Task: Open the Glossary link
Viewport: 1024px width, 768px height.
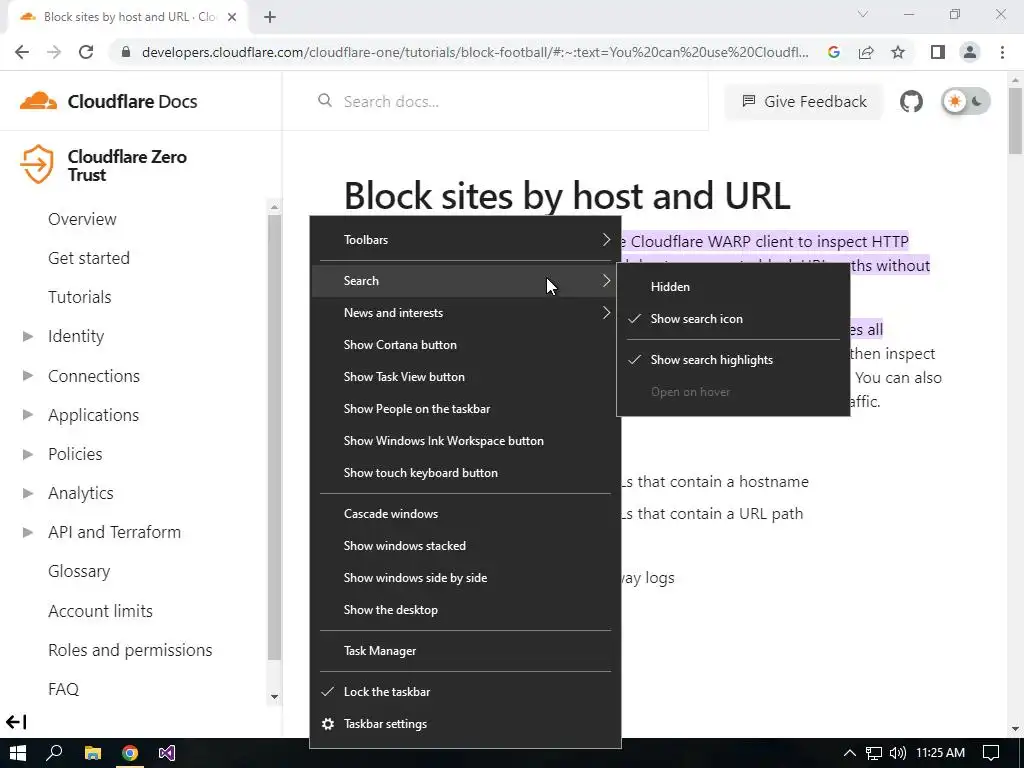Action: (x=79, y=571)
